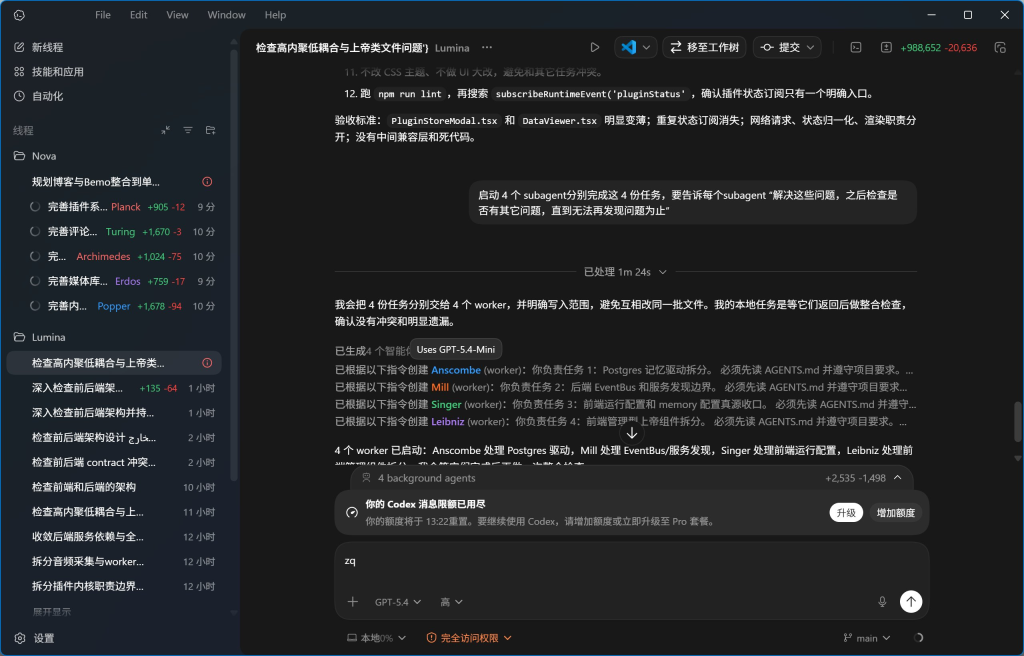
Task: Open the GPT-5.4 model dropdown
Action: (x=397, y=602)
